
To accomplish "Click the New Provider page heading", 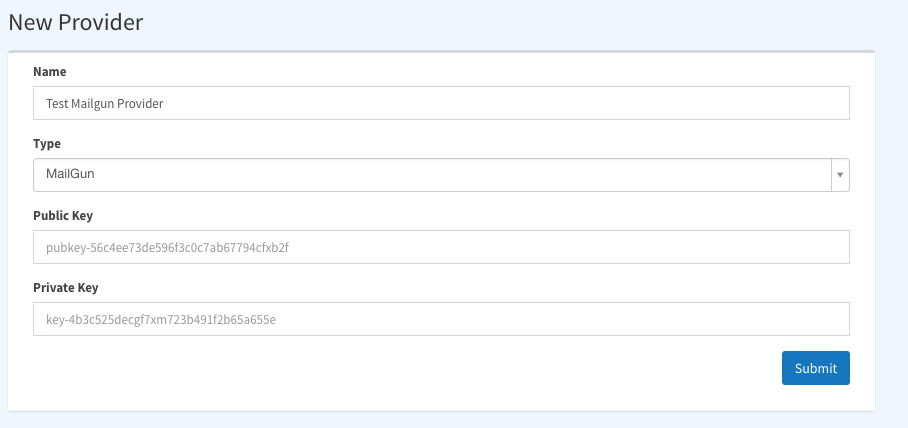I will (x=75, y=22).
